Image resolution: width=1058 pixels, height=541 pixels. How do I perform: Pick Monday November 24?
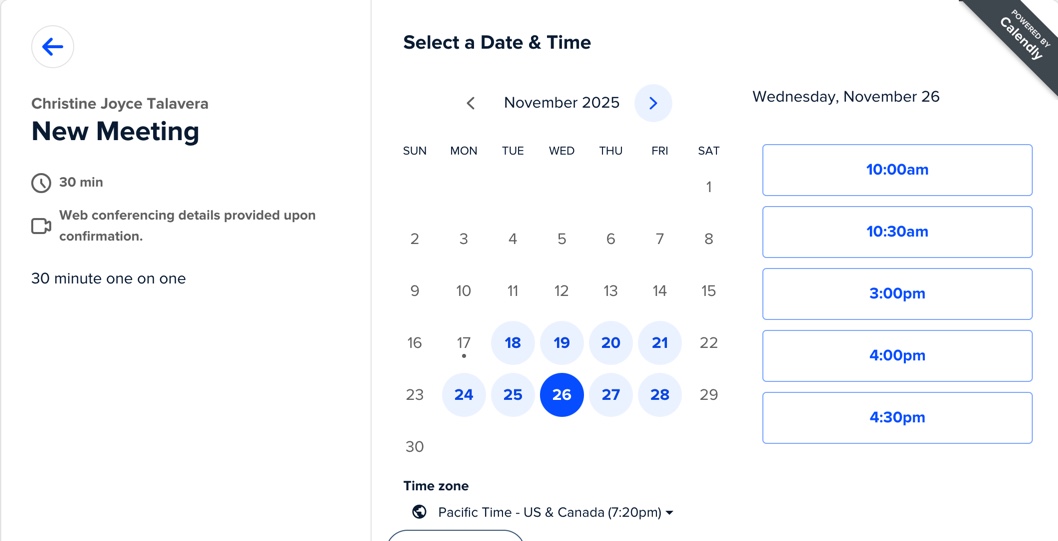(x=464, y=395)
